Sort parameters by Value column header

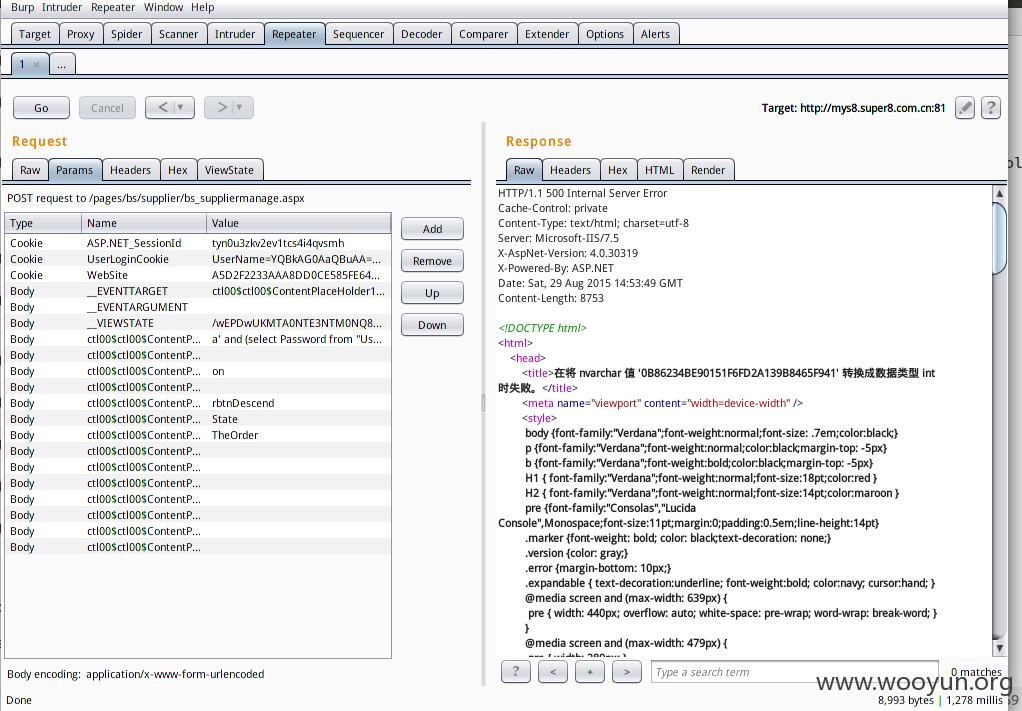click(299, 223)
